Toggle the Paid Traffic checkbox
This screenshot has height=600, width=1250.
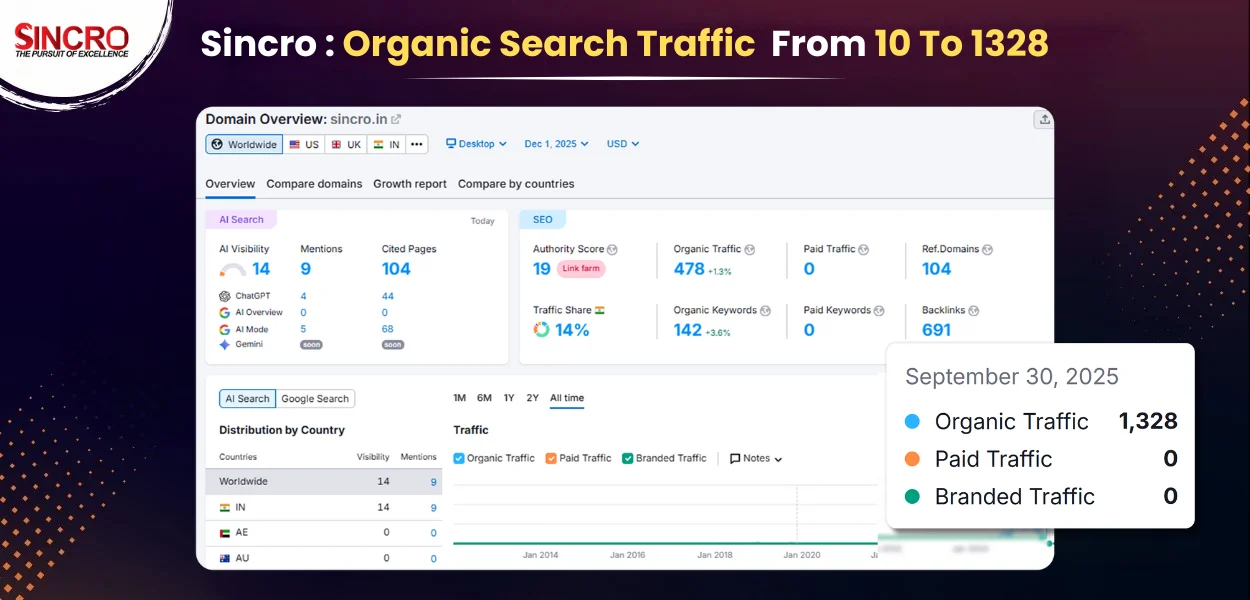pos(551,458)
